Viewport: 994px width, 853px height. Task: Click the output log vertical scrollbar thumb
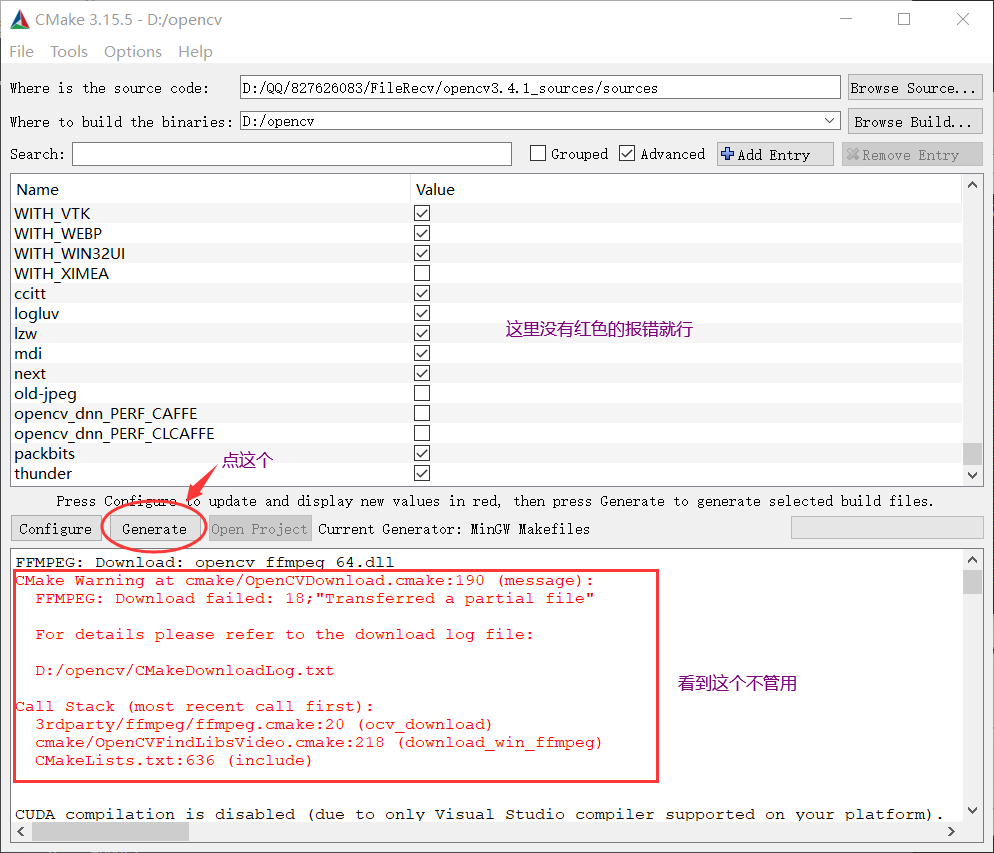click(972, 582)
